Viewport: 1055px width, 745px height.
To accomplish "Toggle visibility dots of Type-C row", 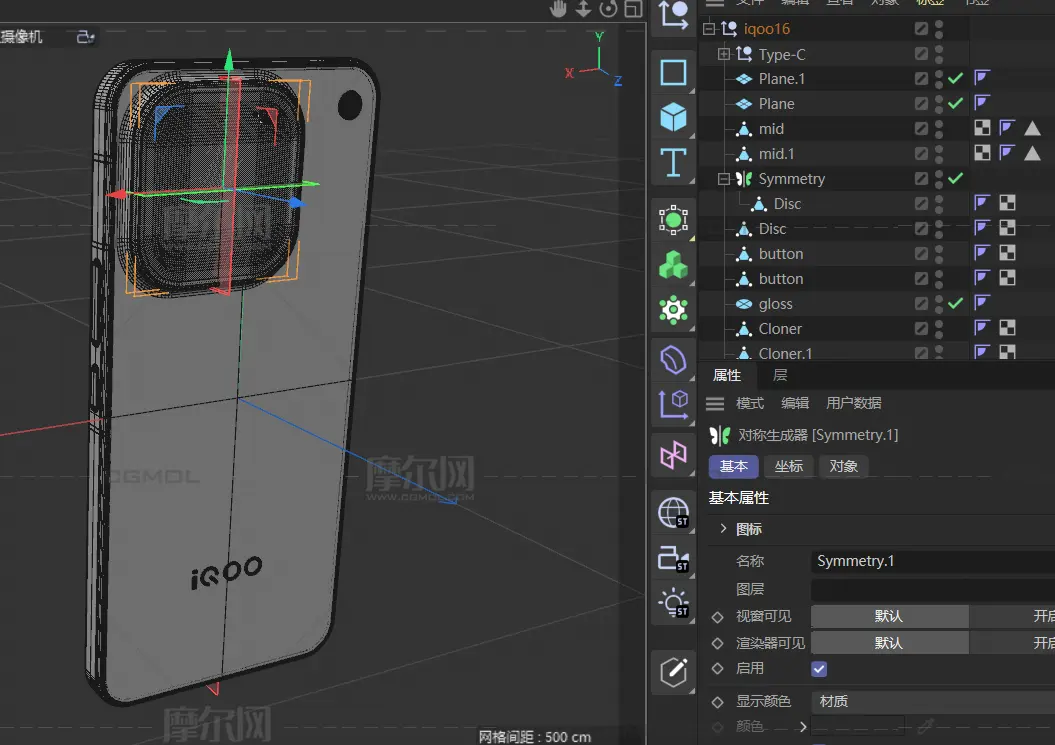I will point(939,54).
